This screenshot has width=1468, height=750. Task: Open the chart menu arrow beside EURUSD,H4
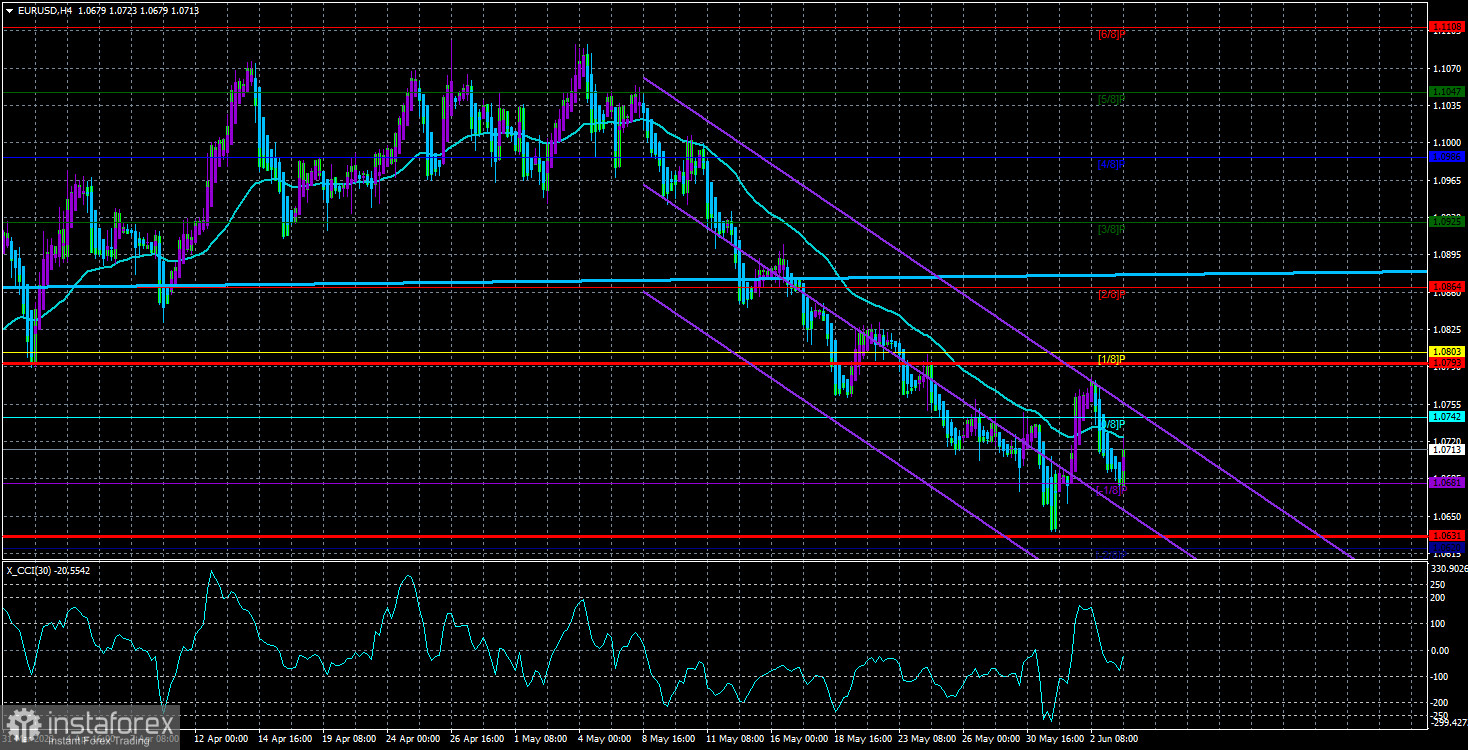tap(8, 11)
